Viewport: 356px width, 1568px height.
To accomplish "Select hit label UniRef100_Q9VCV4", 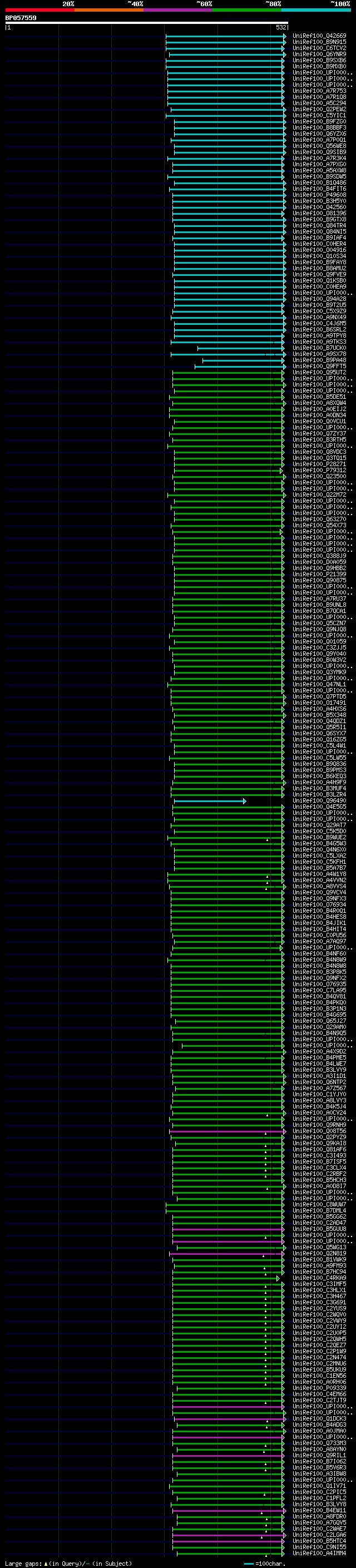I will [319, 893].
